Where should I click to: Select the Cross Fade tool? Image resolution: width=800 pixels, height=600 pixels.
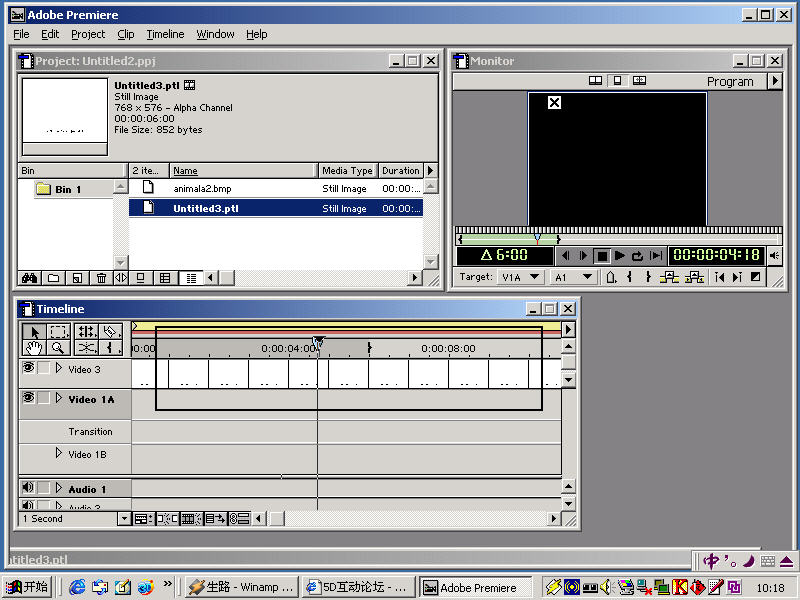click(86, 348)
